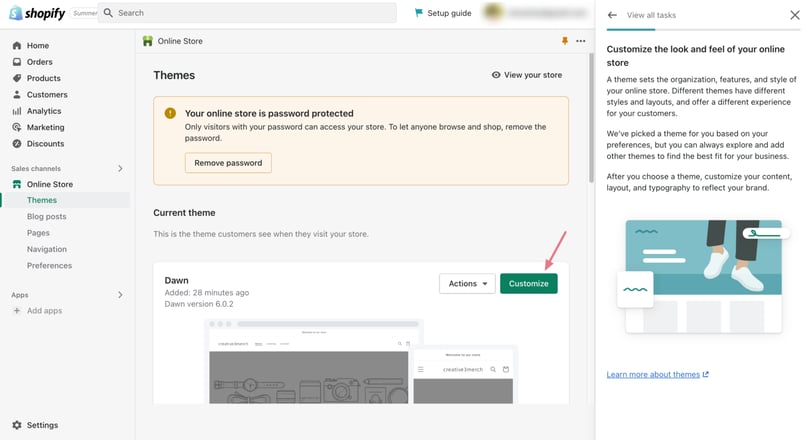Click the back arrow in tasks panel

click(x=612, y=15)
